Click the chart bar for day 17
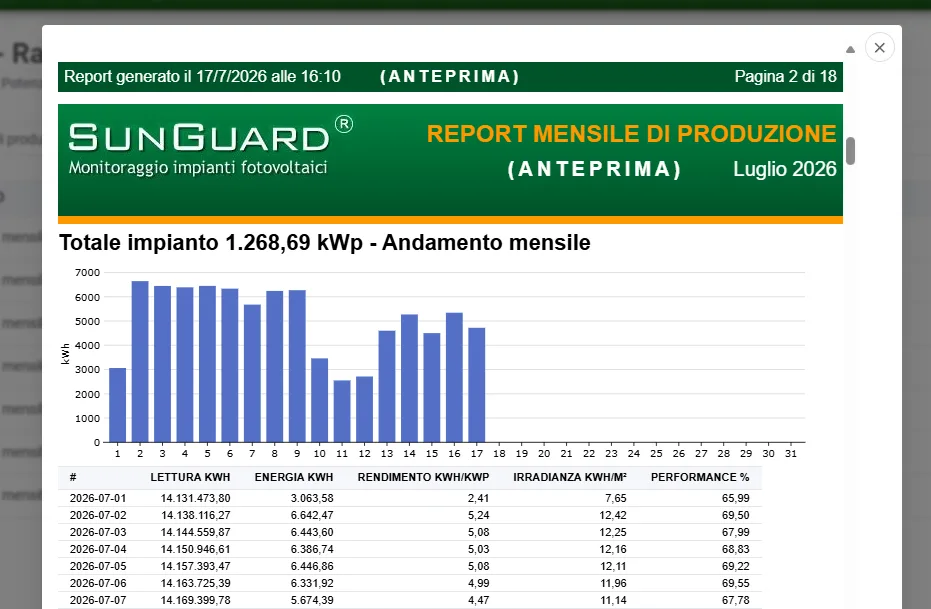Image resolution: width=931 pixels, height=609 pixels. pos(477,385)
